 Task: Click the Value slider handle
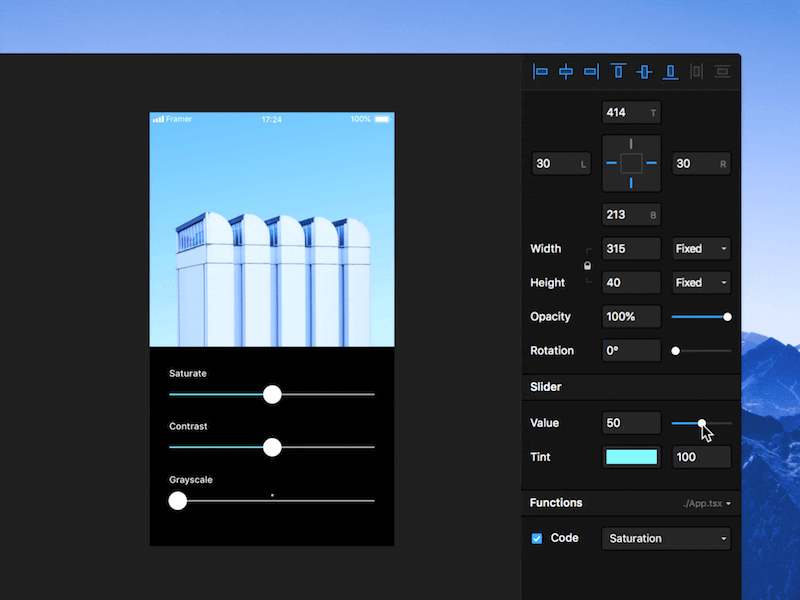tap(702, 423)
